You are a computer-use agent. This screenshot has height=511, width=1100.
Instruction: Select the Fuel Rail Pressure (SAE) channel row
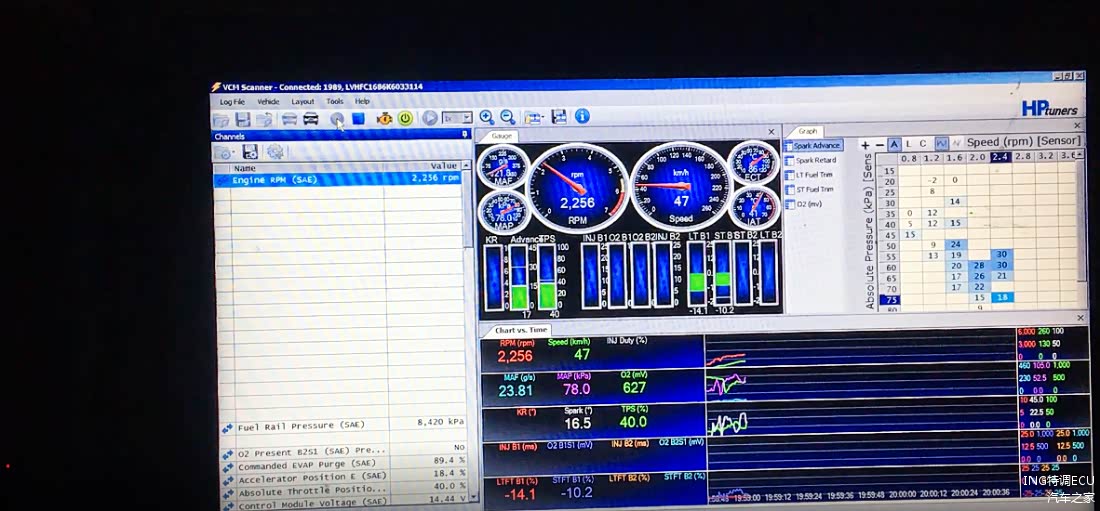300,426
